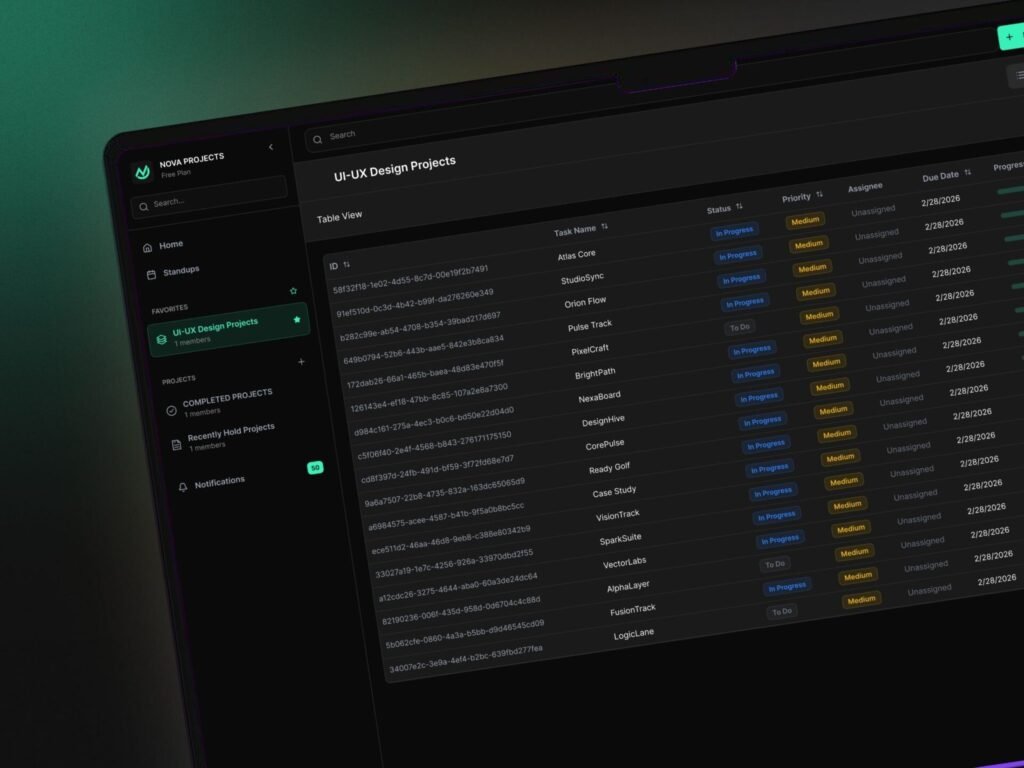Click the To Do status of AlphaLayer
The image size is (1024, 768).
[775, 564]
